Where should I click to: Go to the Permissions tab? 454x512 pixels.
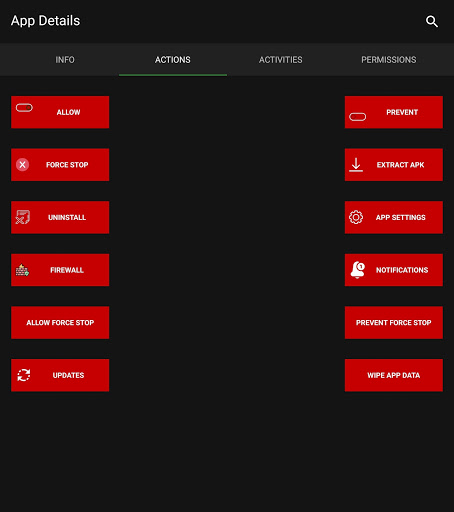pos(389,60)
